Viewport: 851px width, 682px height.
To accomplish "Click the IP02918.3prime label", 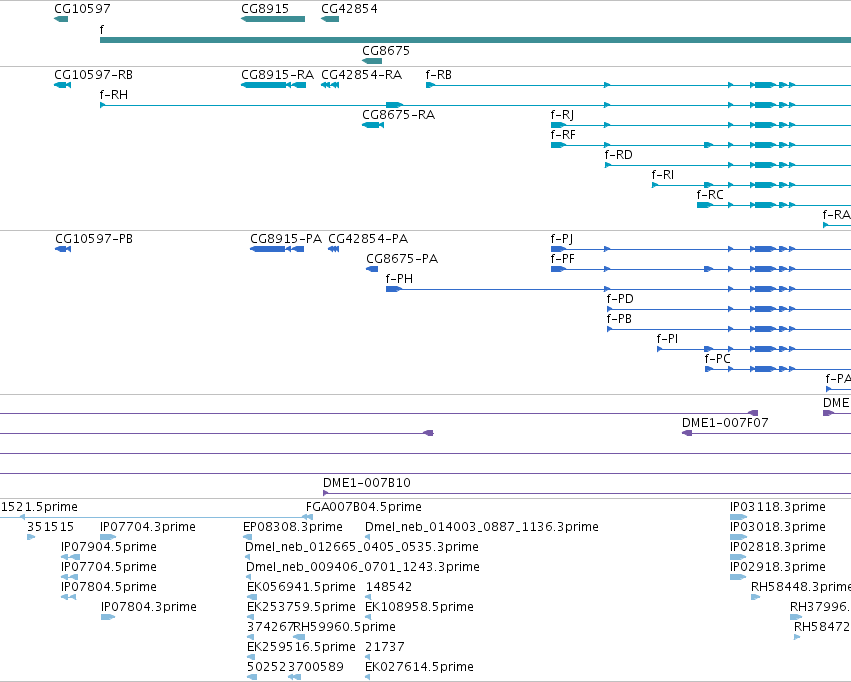I will click(778, 568).
